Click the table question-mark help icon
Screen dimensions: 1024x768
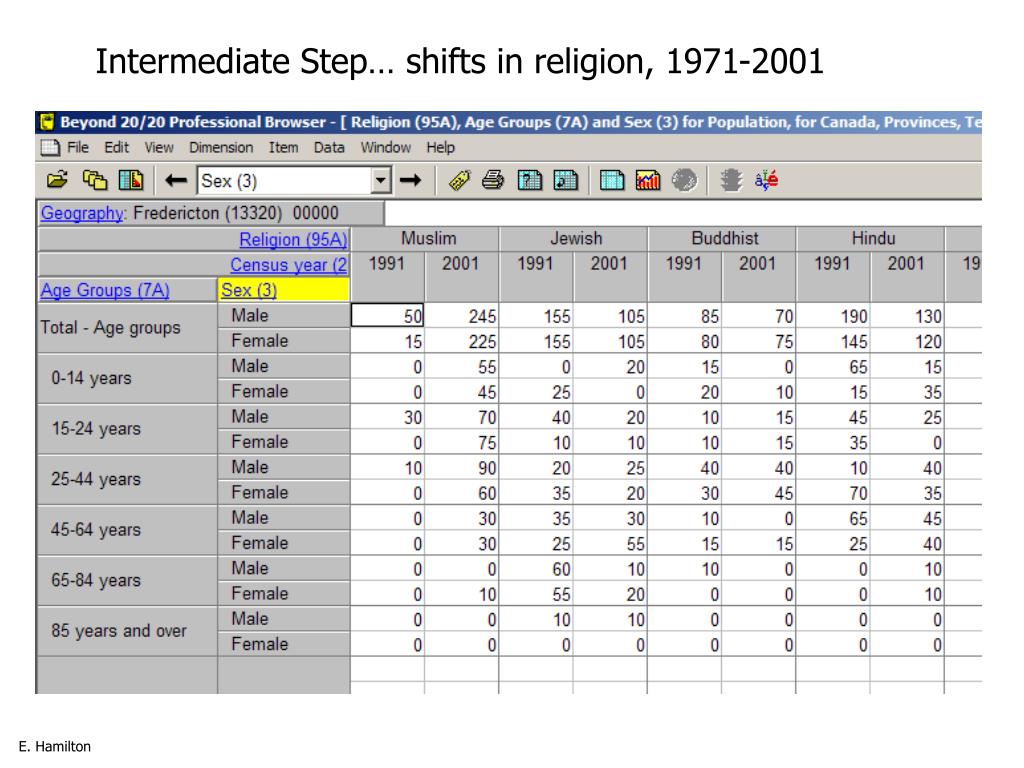(530, 180)
